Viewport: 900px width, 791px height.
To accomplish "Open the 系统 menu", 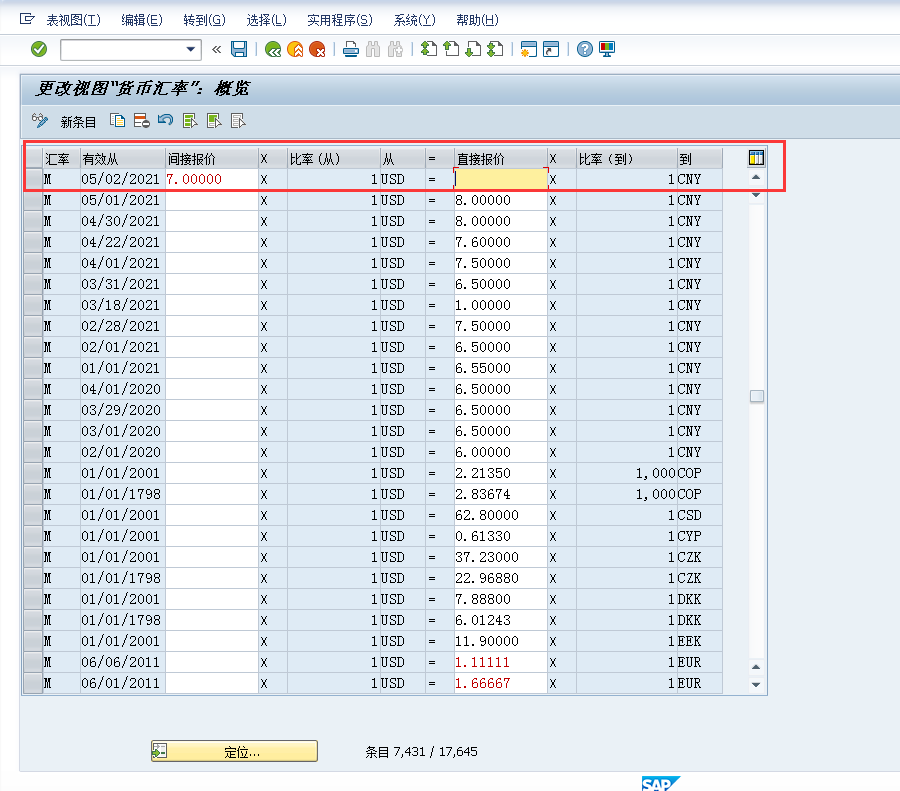I will coord(416,19).
